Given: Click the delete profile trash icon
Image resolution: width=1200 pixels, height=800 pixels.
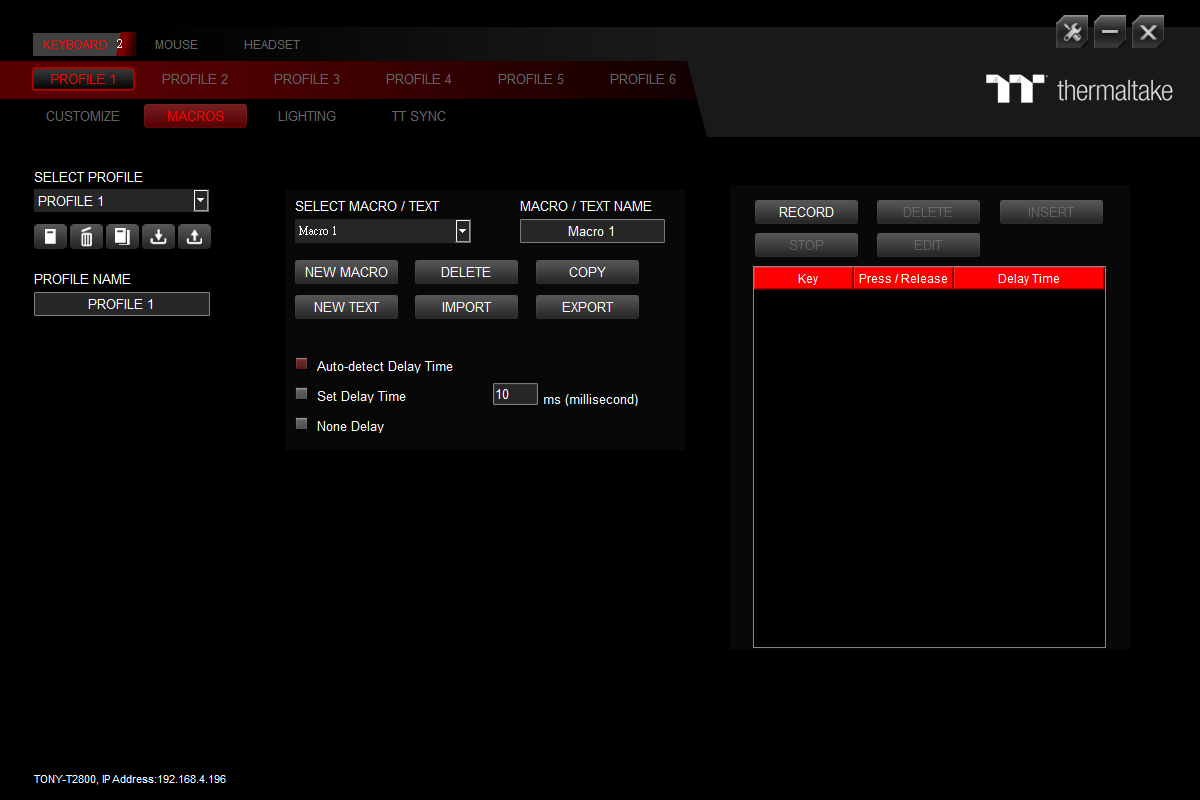Looking at the screenshot, I should pyautogui.click(x=86, y=237).
